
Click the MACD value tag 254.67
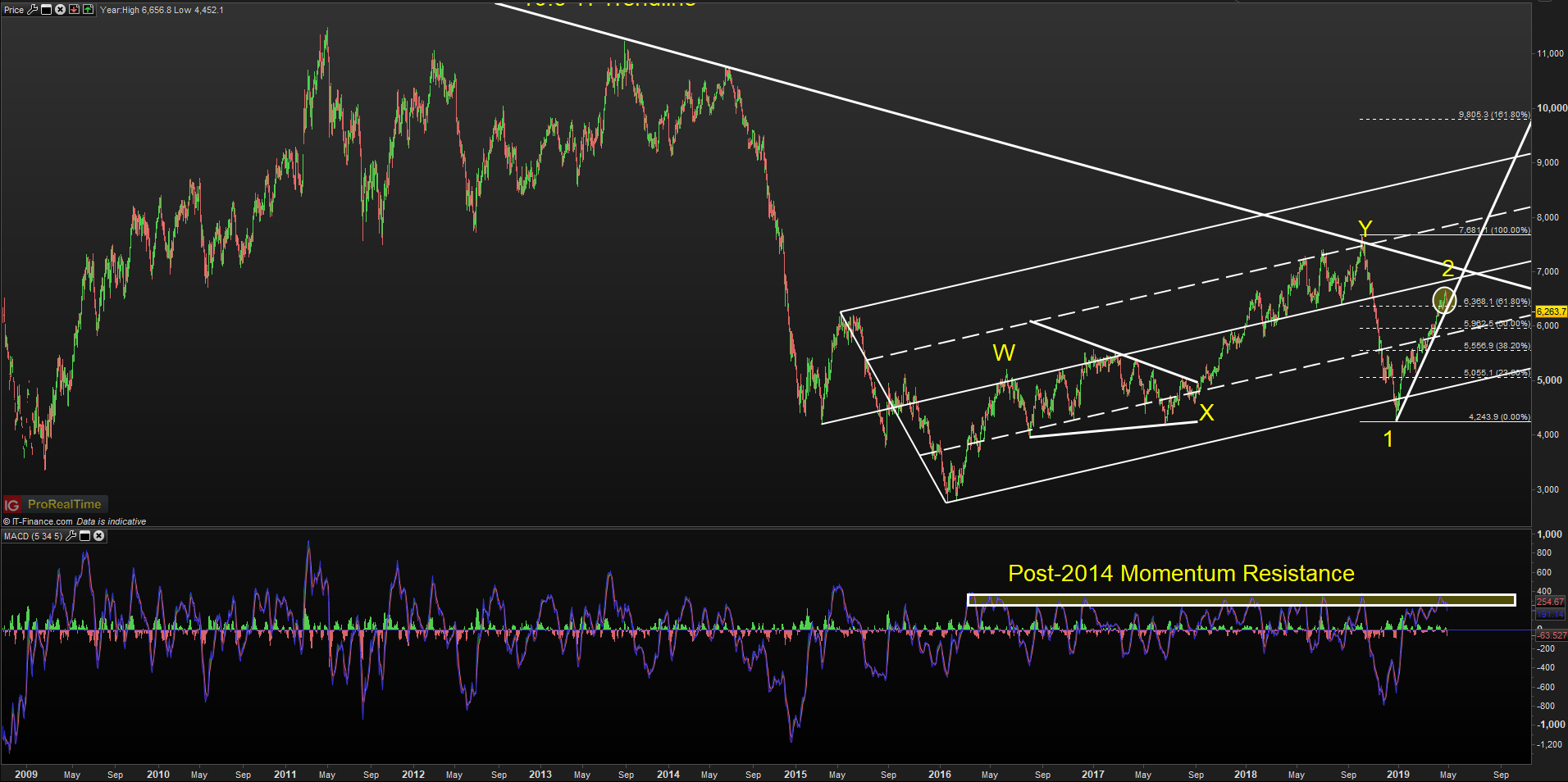[1550, 602]
